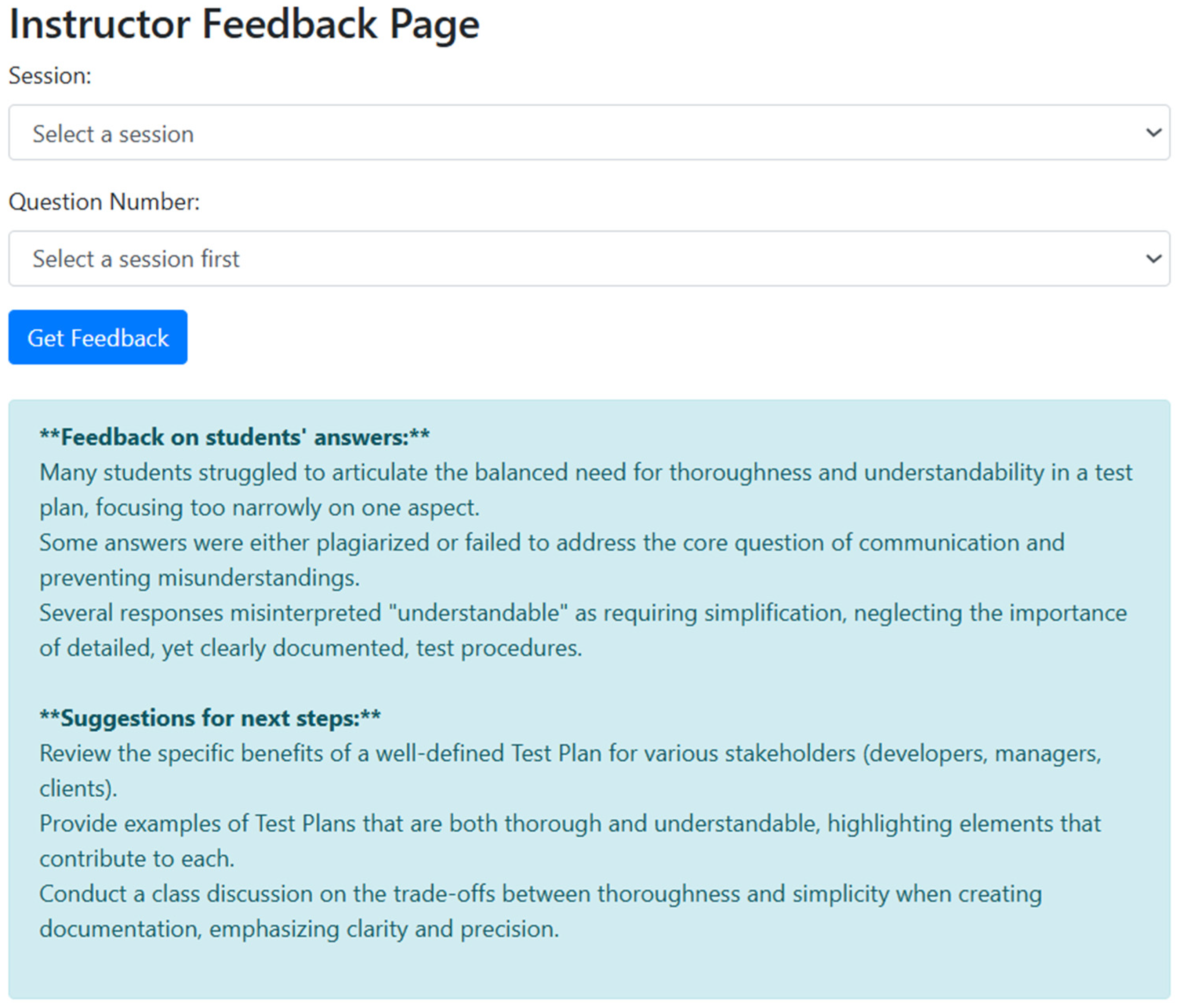Click the Question Number chevron arrow
The image size is (1179, 1008).
click(x=1153, y=259)
